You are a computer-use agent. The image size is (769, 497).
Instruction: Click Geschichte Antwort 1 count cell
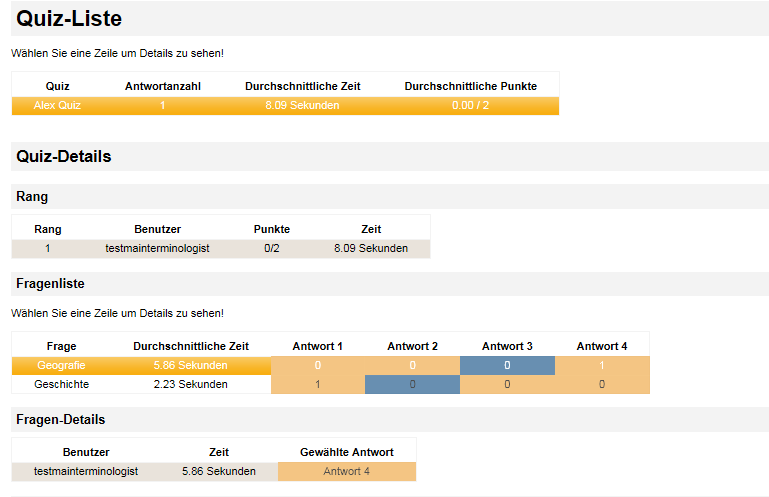tap(318, 384)
